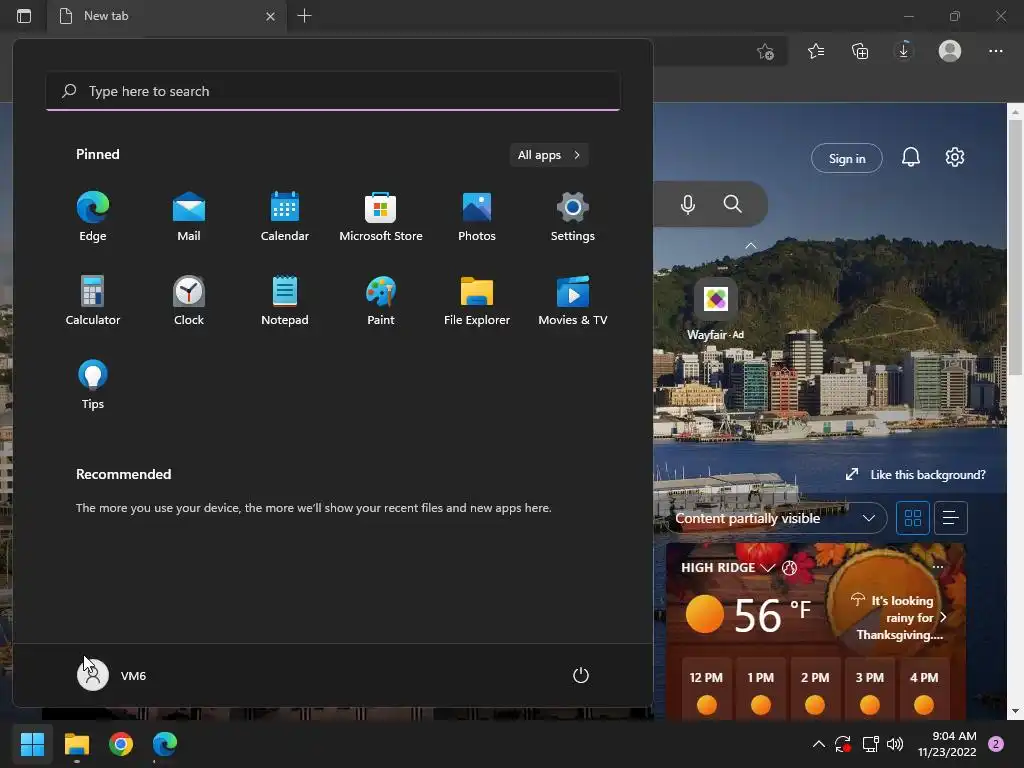Open the network status tray icon
1024x768 pixels.
coord(870,744)
